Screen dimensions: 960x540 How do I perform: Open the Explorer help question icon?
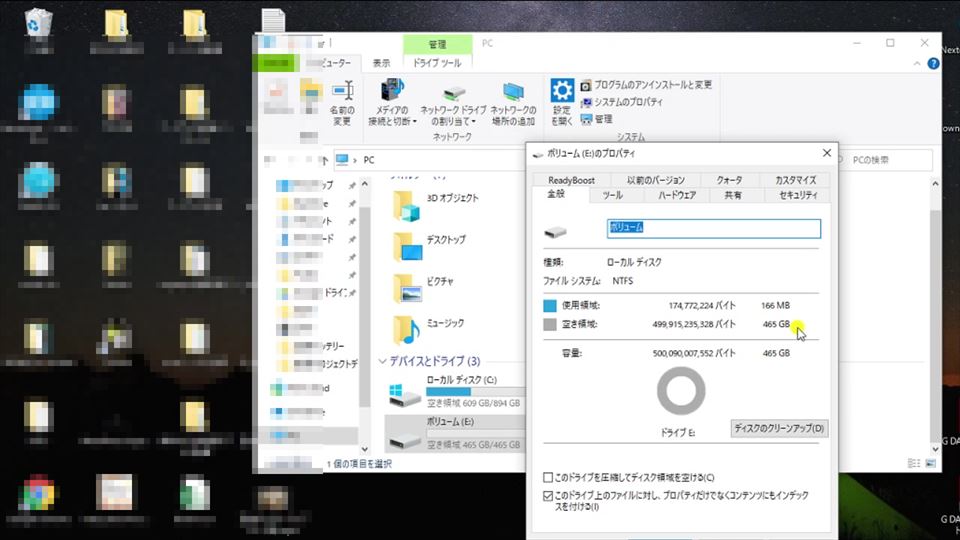point(933,63)
